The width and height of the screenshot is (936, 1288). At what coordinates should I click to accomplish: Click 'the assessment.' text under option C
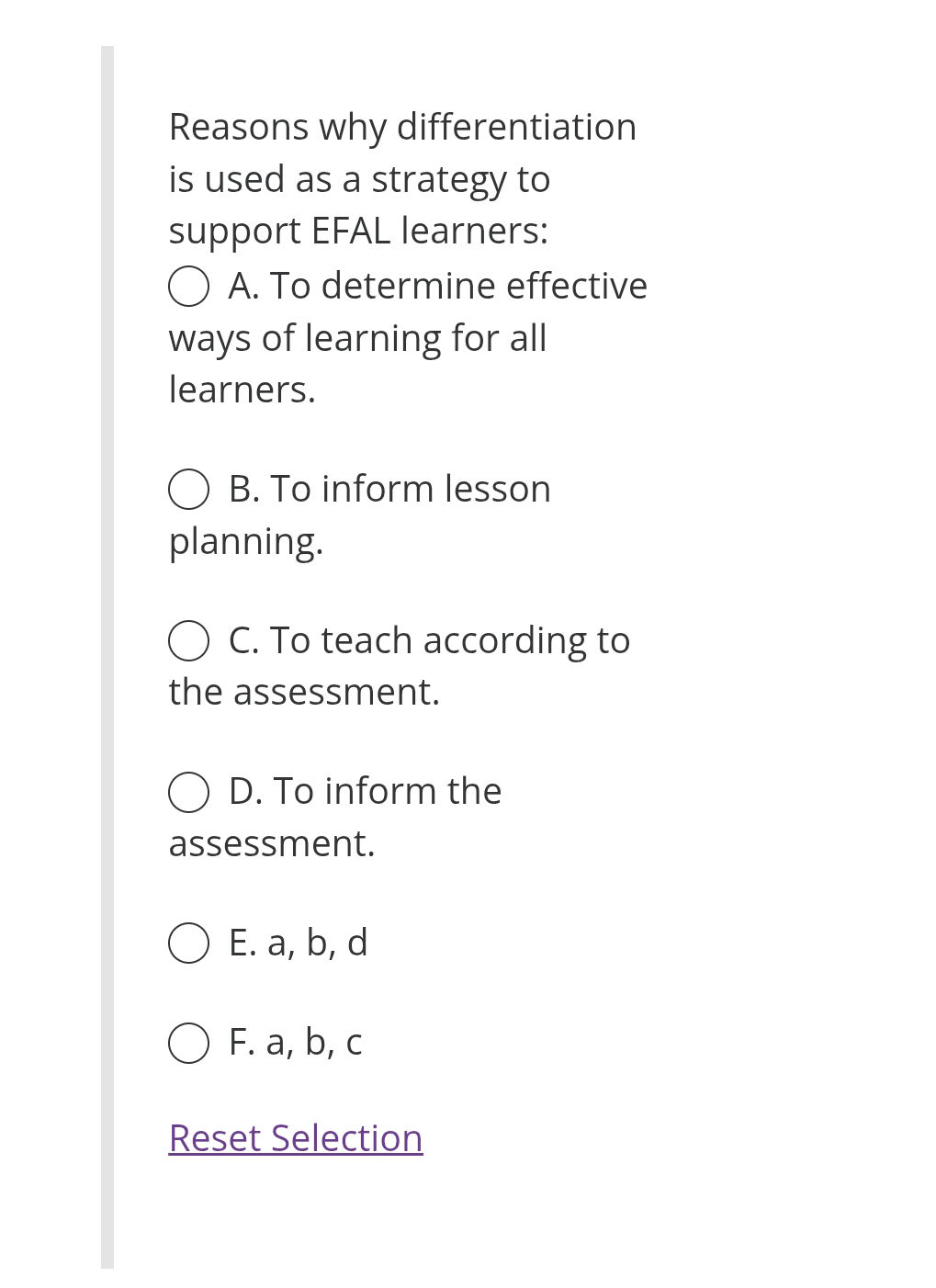pos(304,692)
